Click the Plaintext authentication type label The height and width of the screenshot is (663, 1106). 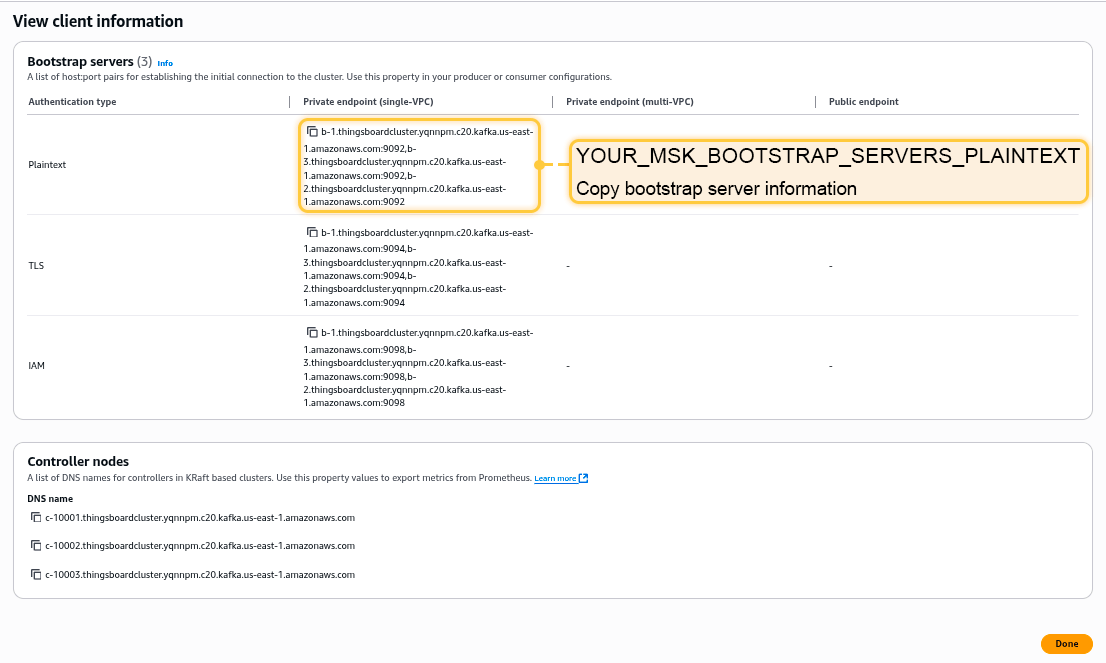47,165
